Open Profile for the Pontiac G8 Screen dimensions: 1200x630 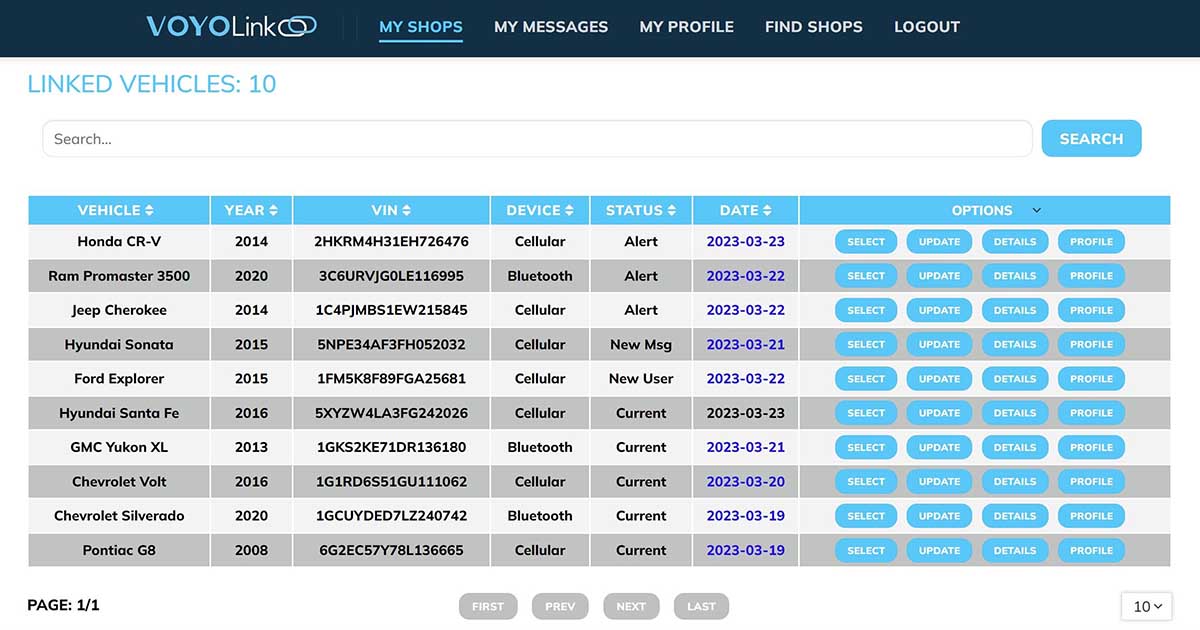click(1091, 550)
